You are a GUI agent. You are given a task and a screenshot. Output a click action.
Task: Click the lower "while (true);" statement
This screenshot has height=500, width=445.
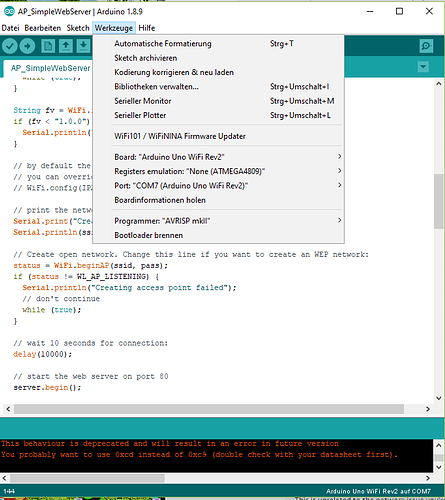click(x=51, y=310)
